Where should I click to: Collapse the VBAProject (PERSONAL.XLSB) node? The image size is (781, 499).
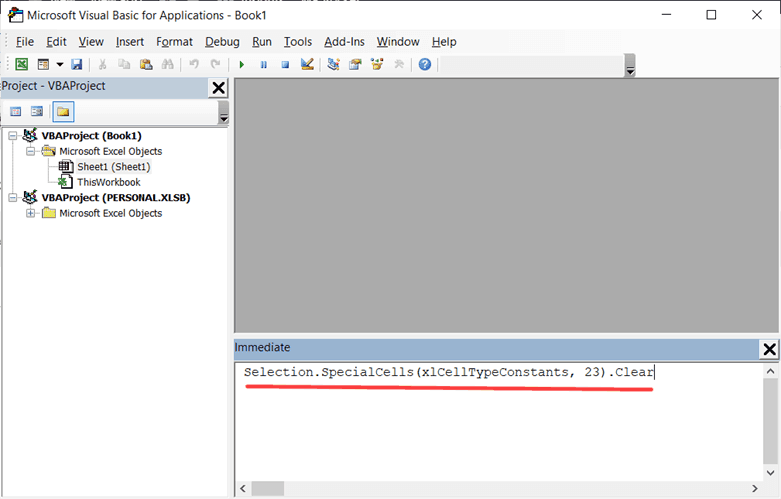click(12, 198)
